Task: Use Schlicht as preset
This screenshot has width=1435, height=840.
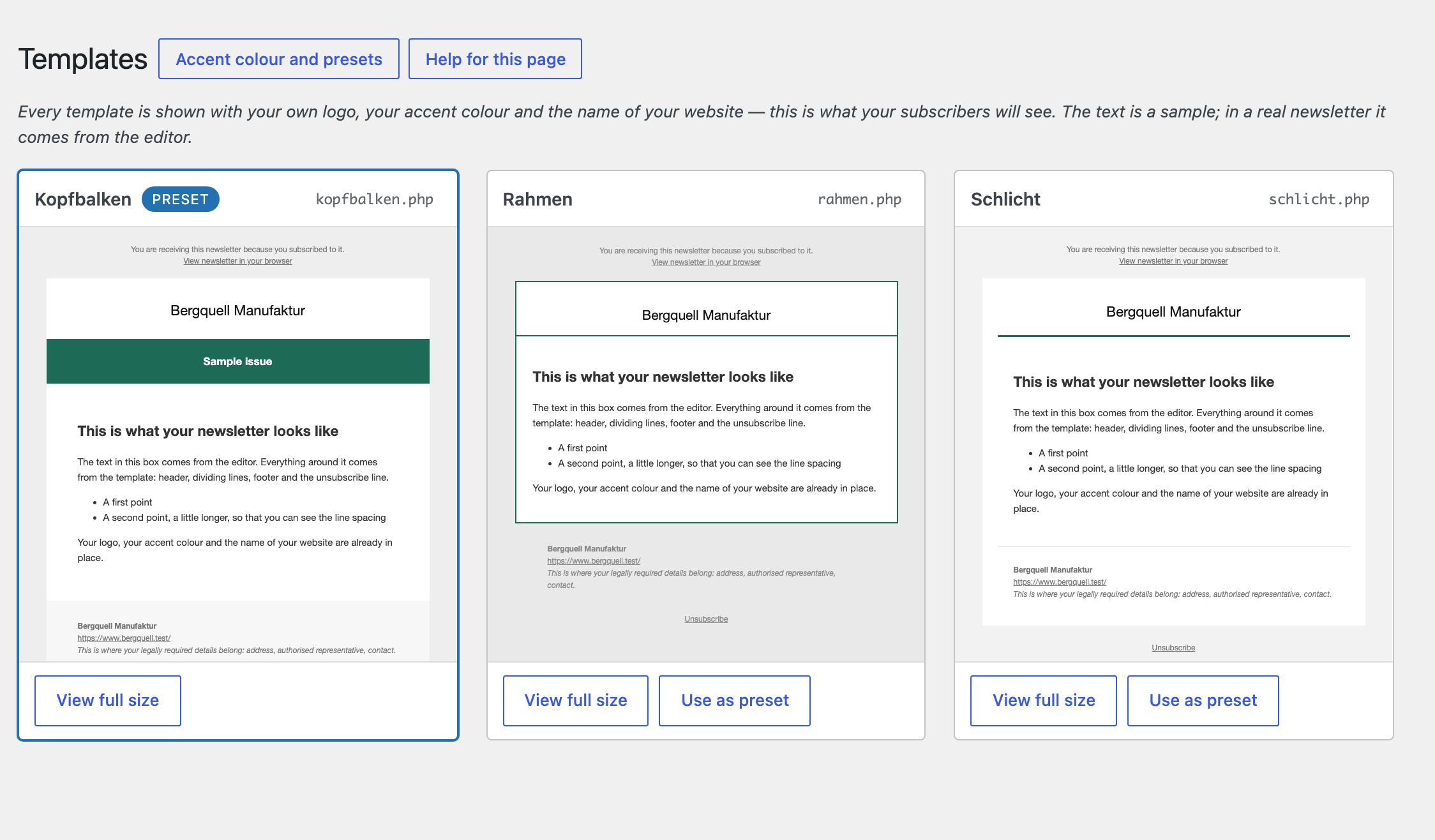Action: (x=1203, y=700)
